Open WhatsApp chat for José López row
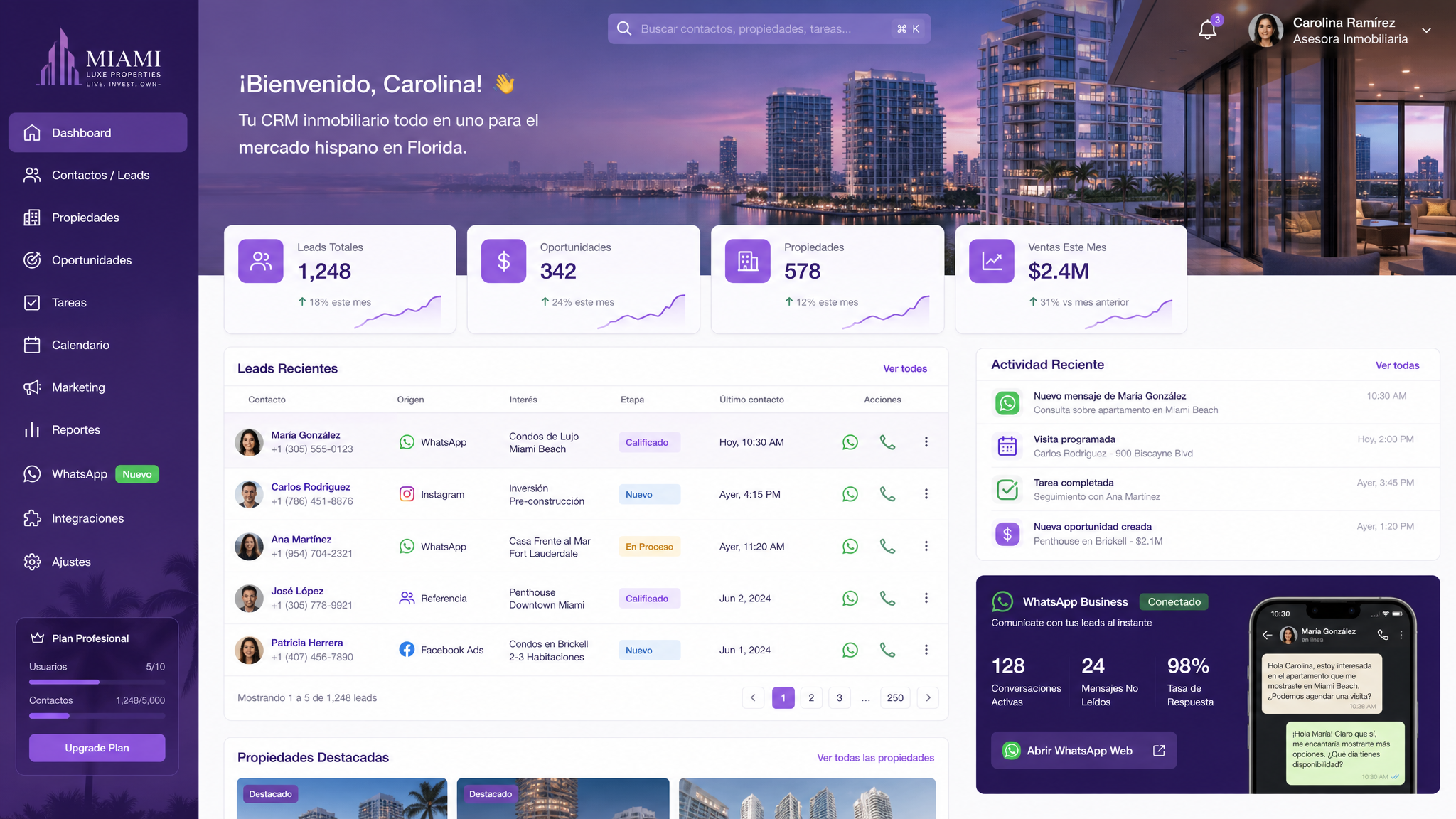The height and width of the screenshot is (819, 1456). tap(850, 598)
